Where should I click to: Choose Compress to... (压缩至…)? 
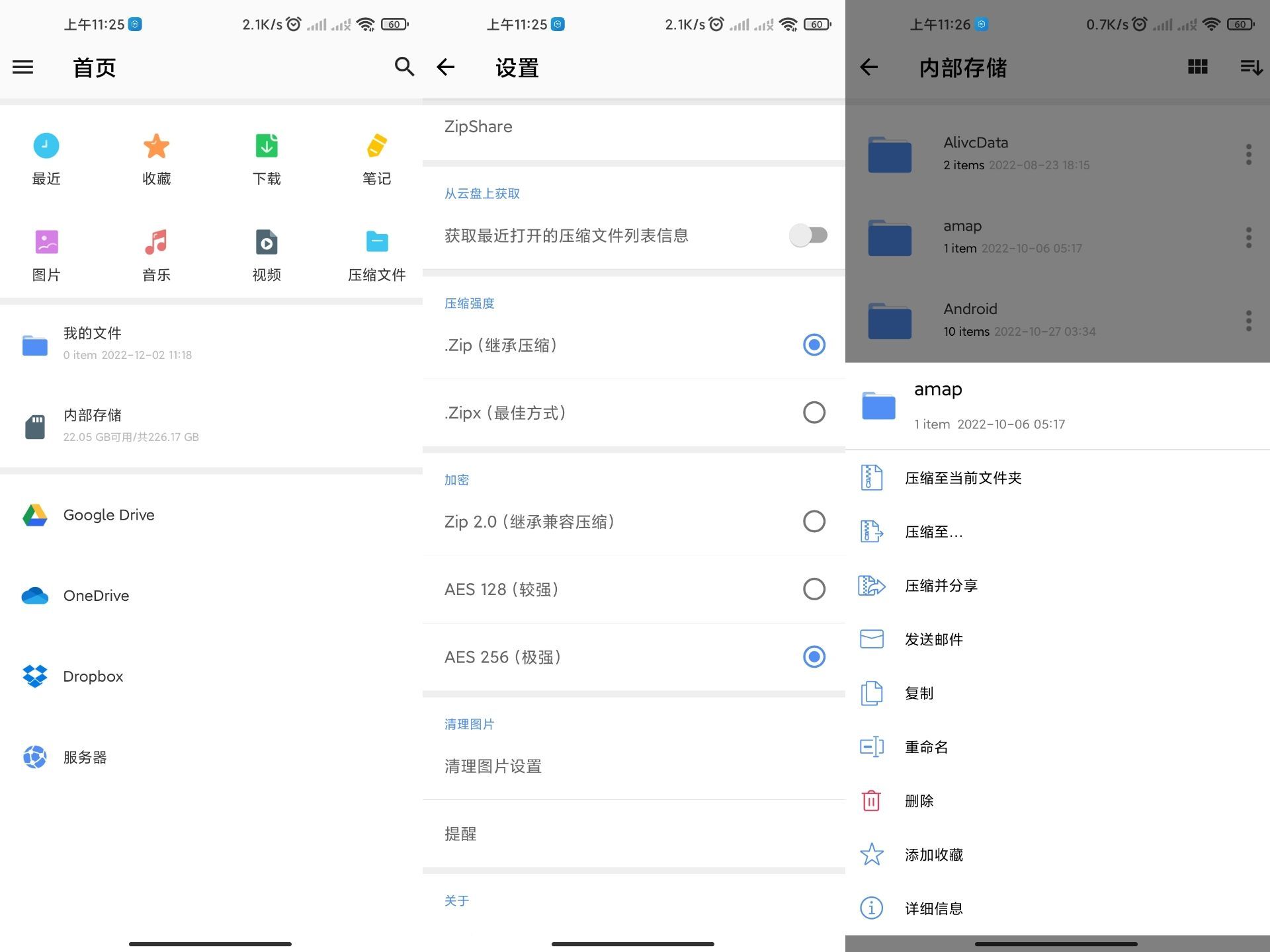1058,532
